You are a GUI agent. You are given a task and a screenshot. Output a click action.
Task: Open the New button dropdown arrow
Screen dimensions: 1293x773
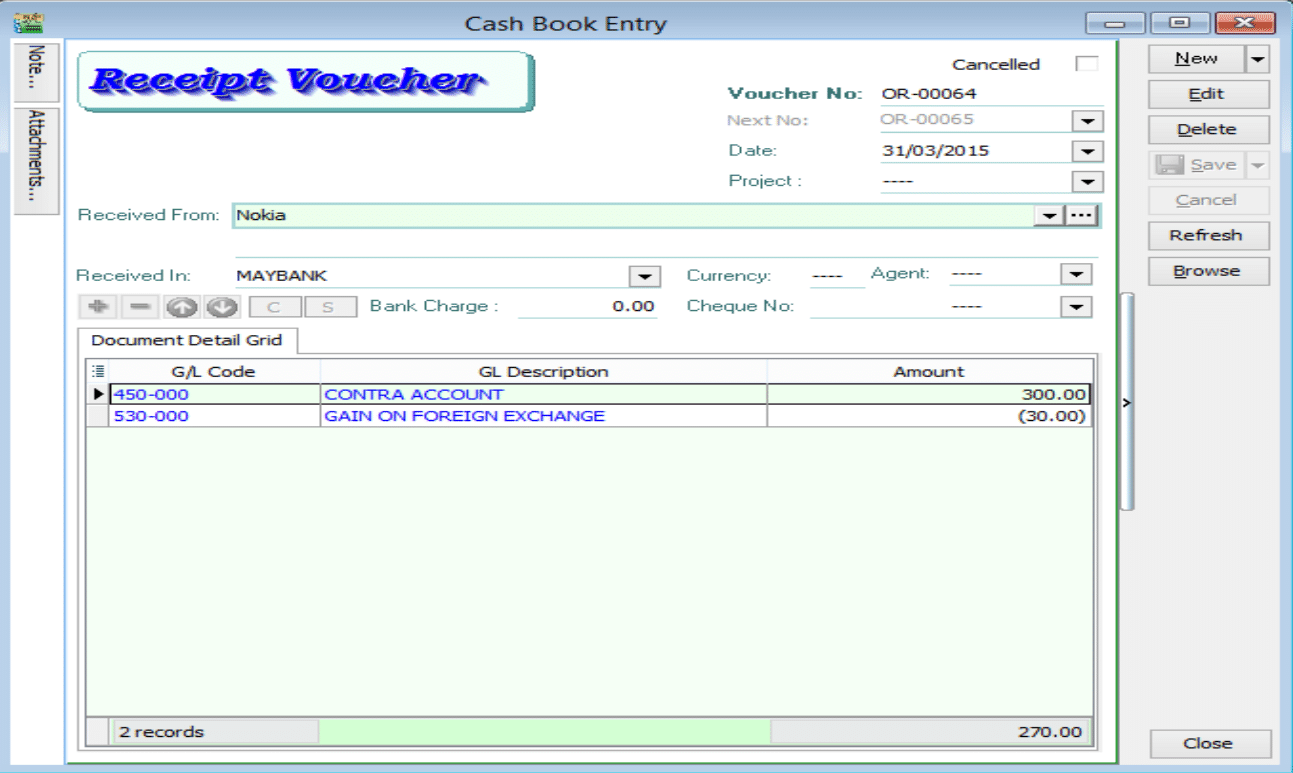click(x=1257, y=59)
